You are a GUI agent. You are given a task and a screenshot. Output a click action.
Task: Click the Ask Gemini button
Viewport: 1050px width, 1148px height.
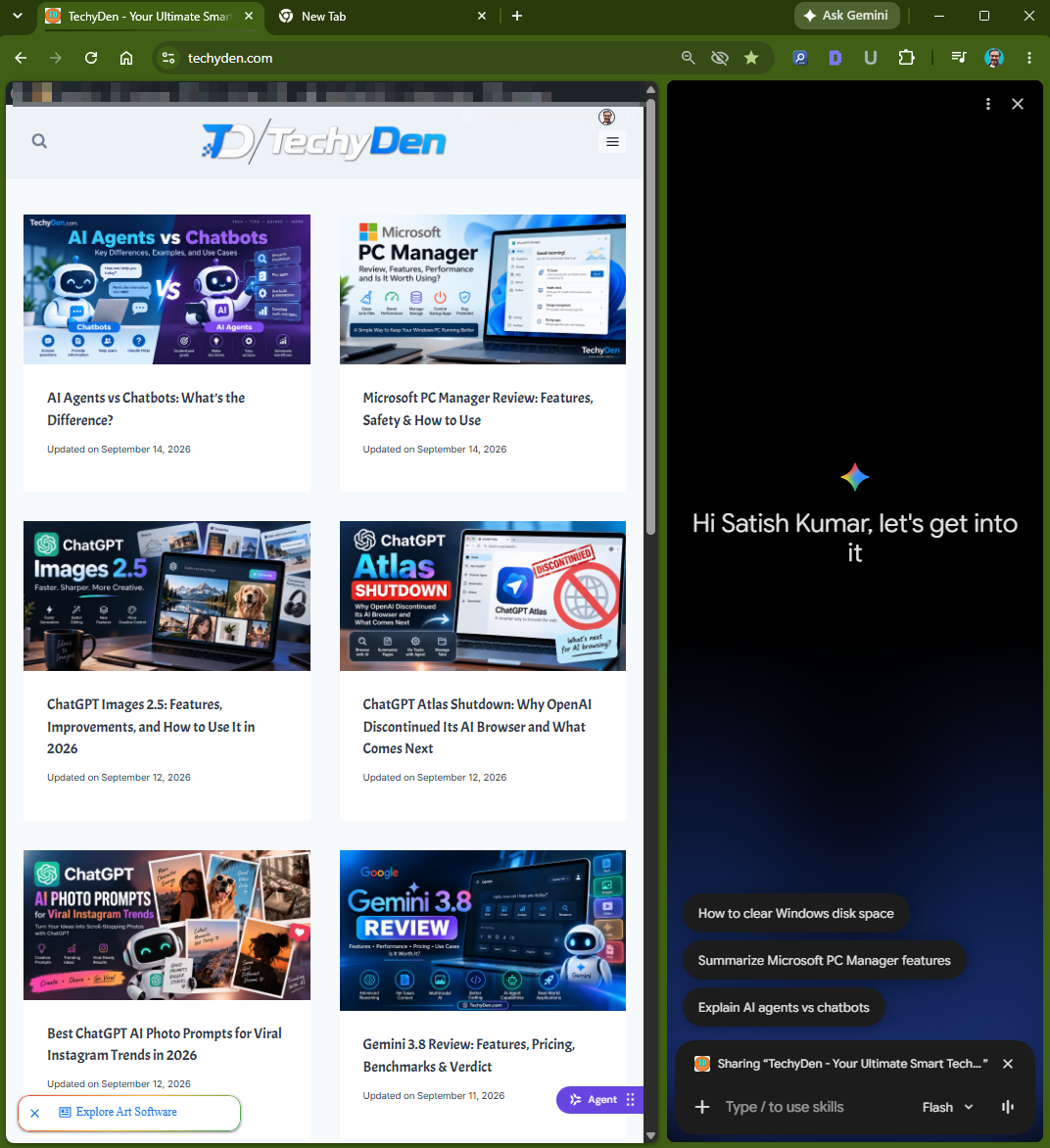point(847,16)
